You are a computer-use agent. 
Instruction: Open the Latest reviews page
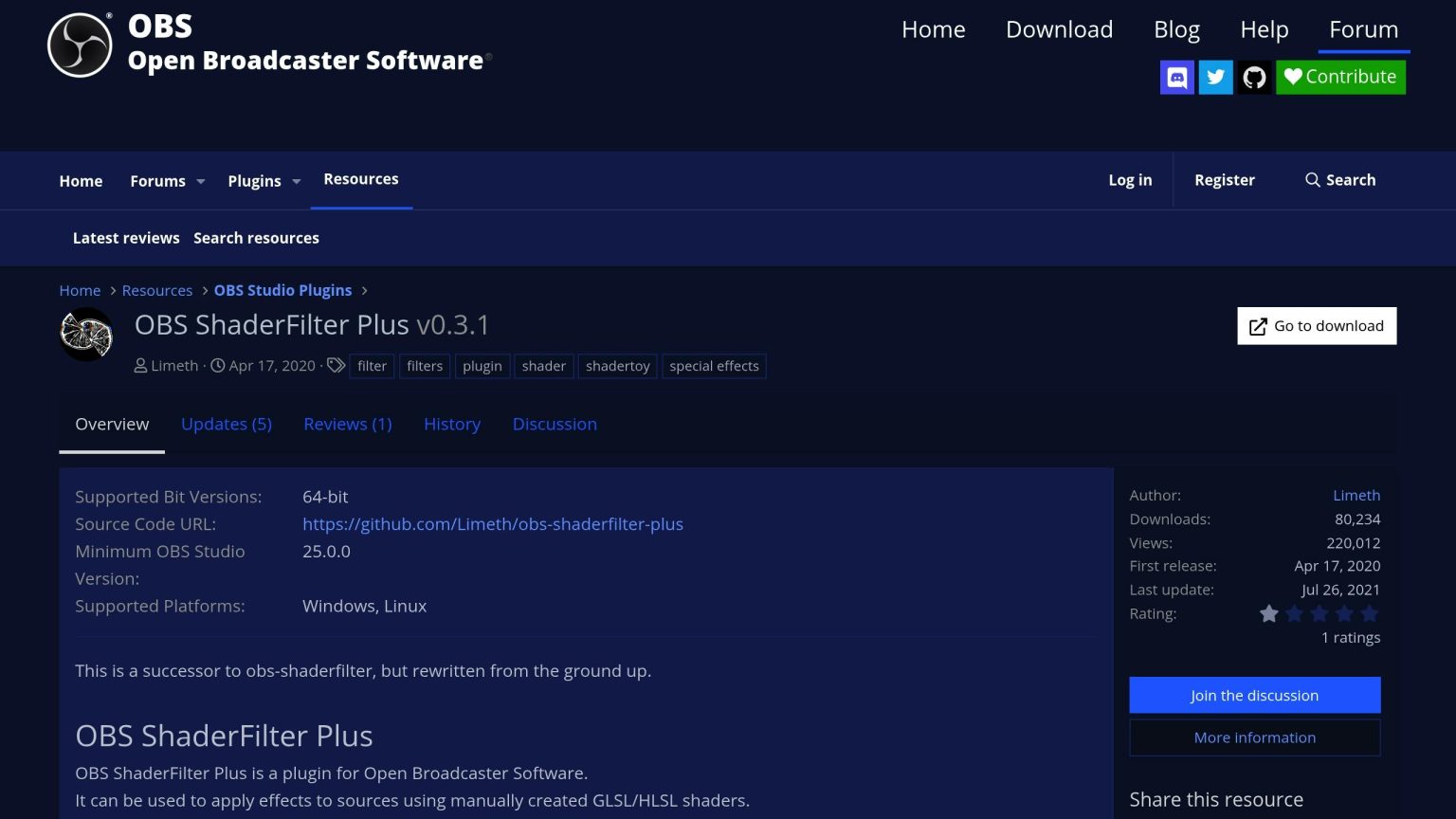coord(126,238)
